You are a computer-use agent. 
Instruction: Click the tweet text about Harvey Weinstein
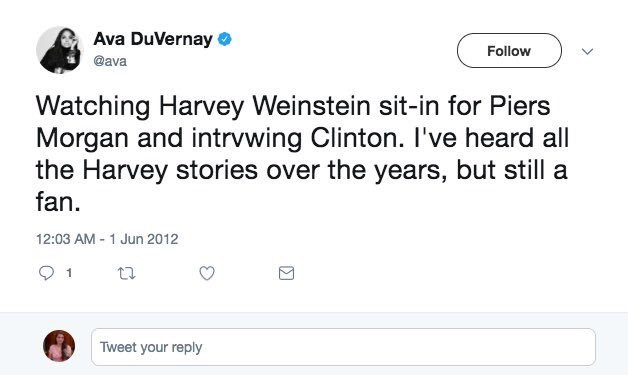302,154
